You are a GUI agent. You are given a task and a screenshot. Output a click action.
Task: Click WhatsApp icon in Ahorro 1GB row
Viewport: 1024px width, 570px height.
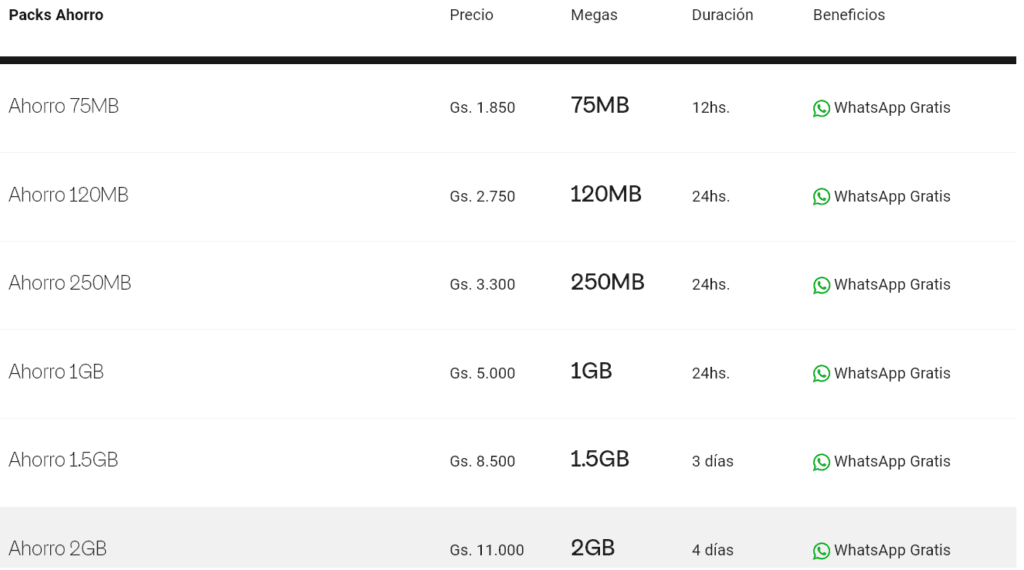(821, 374)
